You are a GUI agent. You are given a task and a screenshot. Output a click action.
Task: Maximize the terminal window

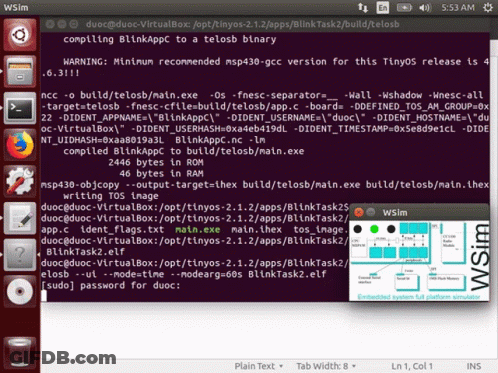pos(74,24)
